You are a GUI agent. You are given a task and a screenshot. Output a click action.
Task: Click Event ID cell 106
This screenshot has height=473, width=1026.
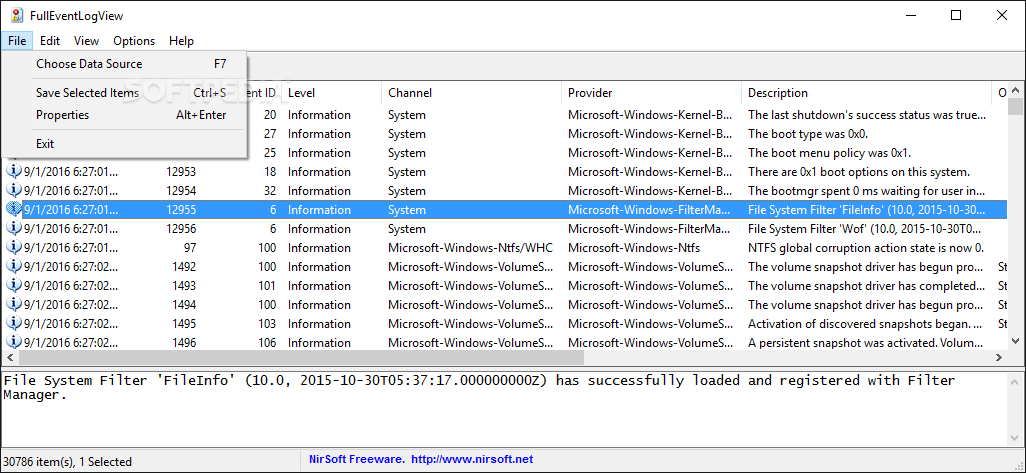(x=267, y=343)
